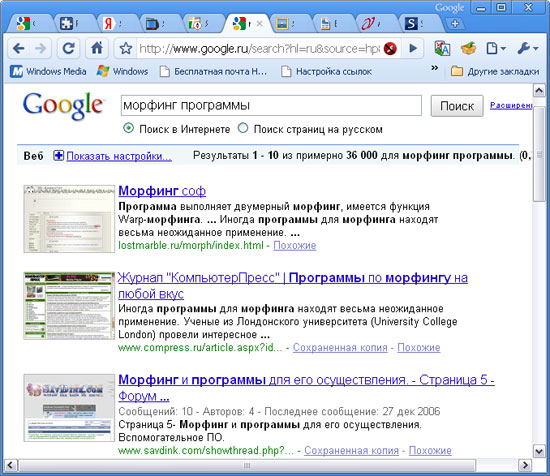The width and height of the screenshot is (550, 476).
Task: Open the Морфинг и программы forum result link
Action: click(x=306, y=388)
